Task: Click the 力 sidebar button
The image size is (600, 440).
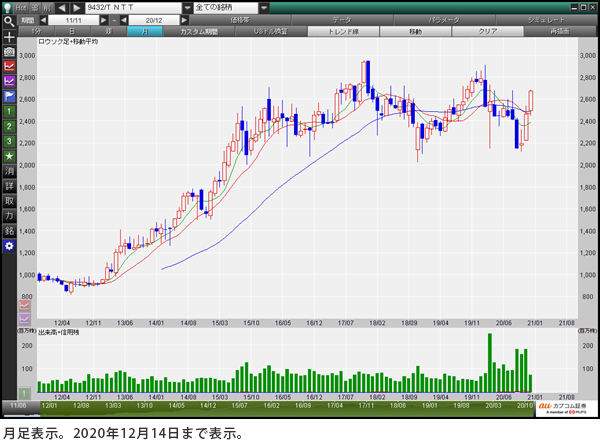Action: 9,216
